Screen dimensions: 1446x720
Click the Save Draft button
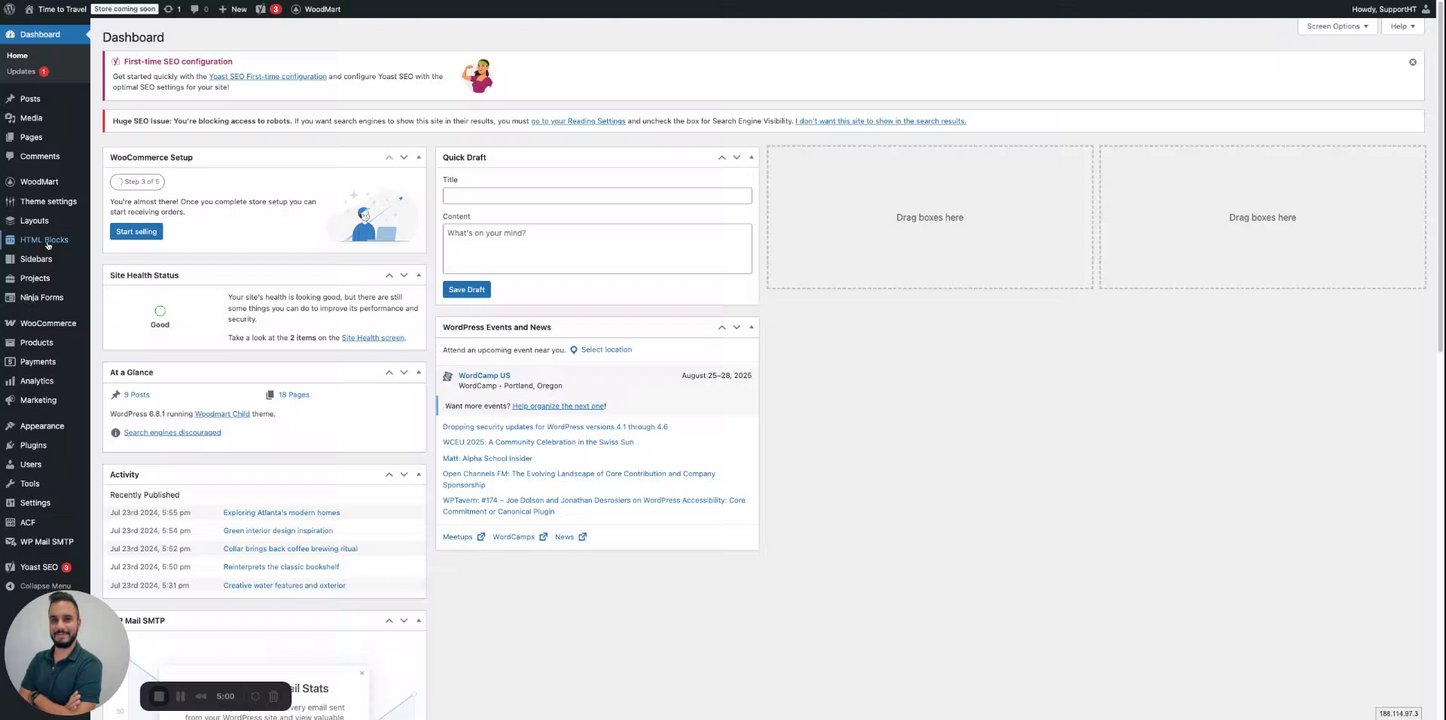466,289
